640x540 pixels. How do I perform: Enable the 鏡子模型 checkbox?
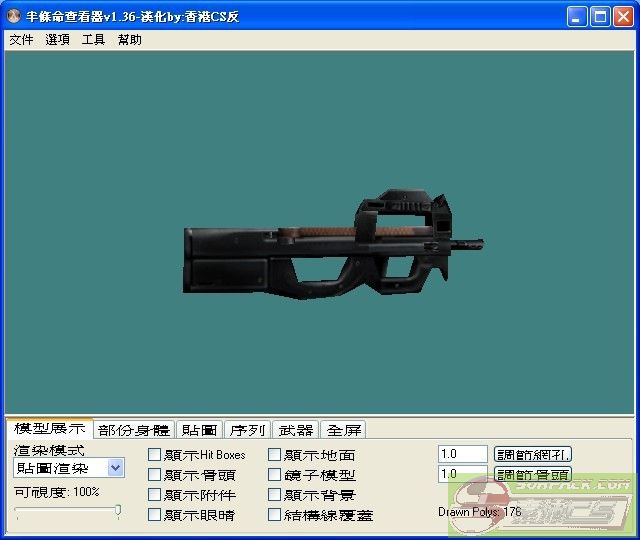coord(274,475)
